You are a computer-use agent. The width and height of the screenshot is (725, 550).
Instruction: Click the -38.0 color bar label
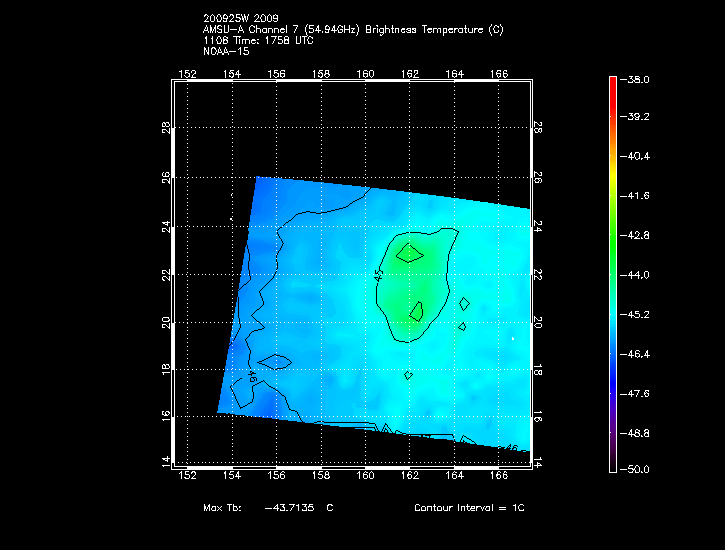click(x=638, y=79)
